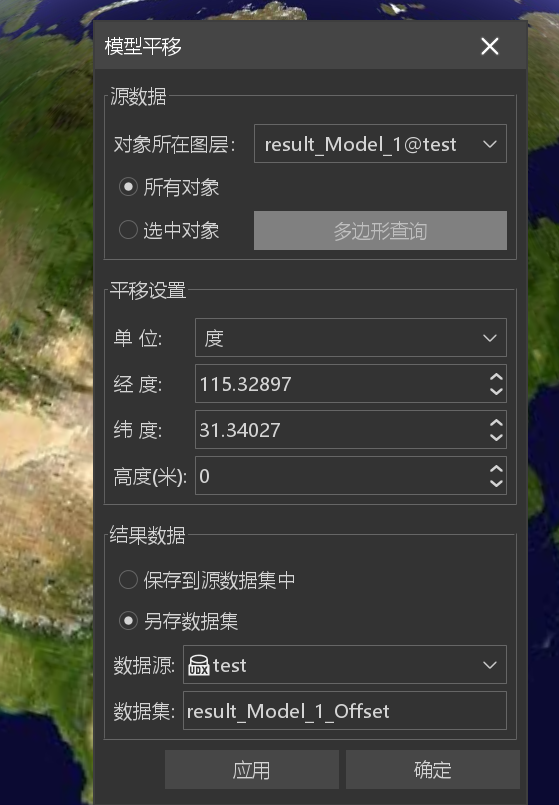Click the 应用 button
559x805 pixels.
tap(252, 770)
